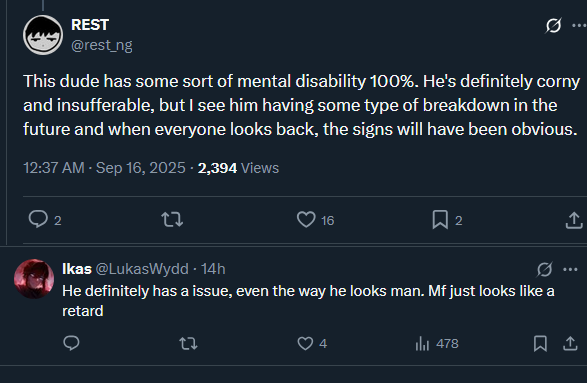Share REST's post

[x=574, y=220]
